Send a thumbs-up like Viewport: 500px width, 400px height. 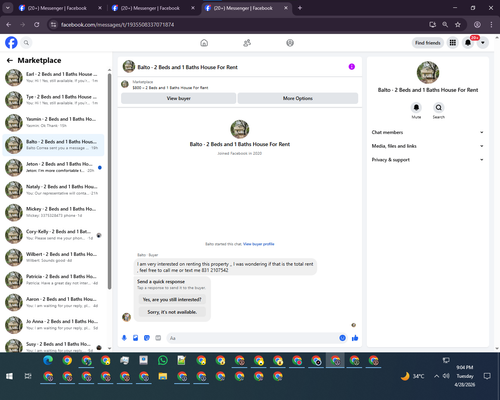tap(355, 338)
